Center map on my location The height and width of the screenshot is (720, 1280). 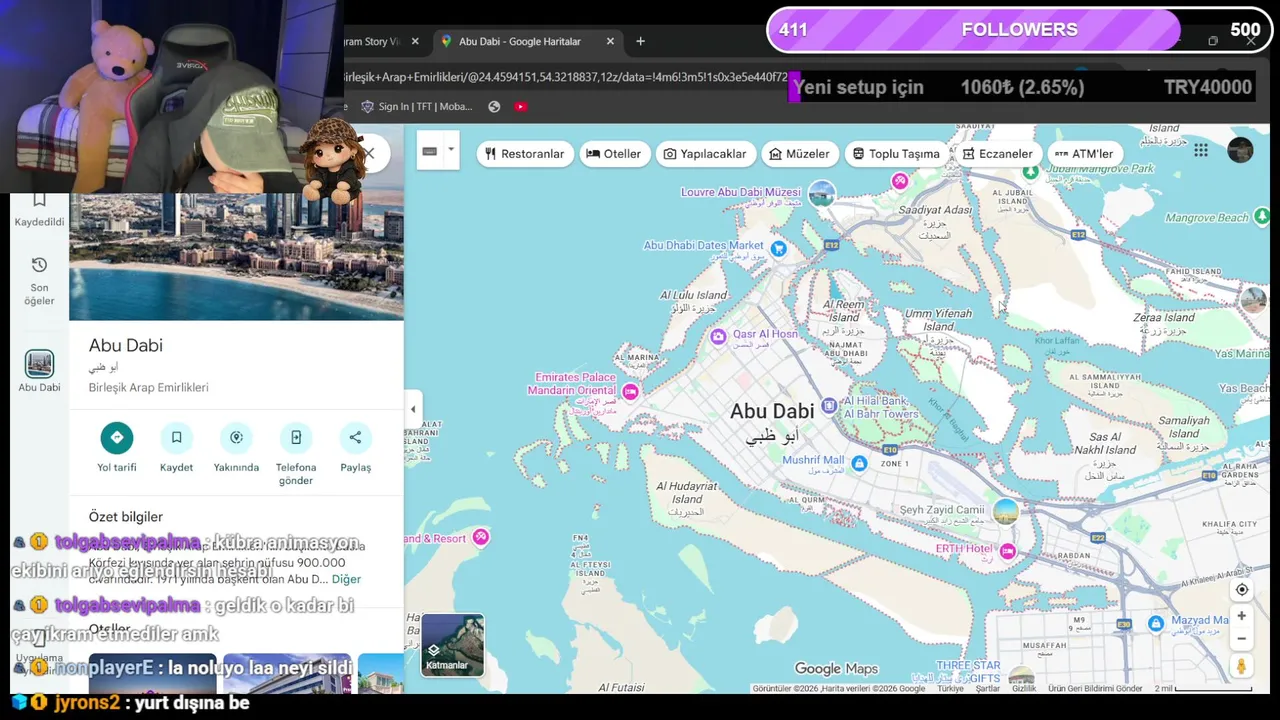point(1242,590)
